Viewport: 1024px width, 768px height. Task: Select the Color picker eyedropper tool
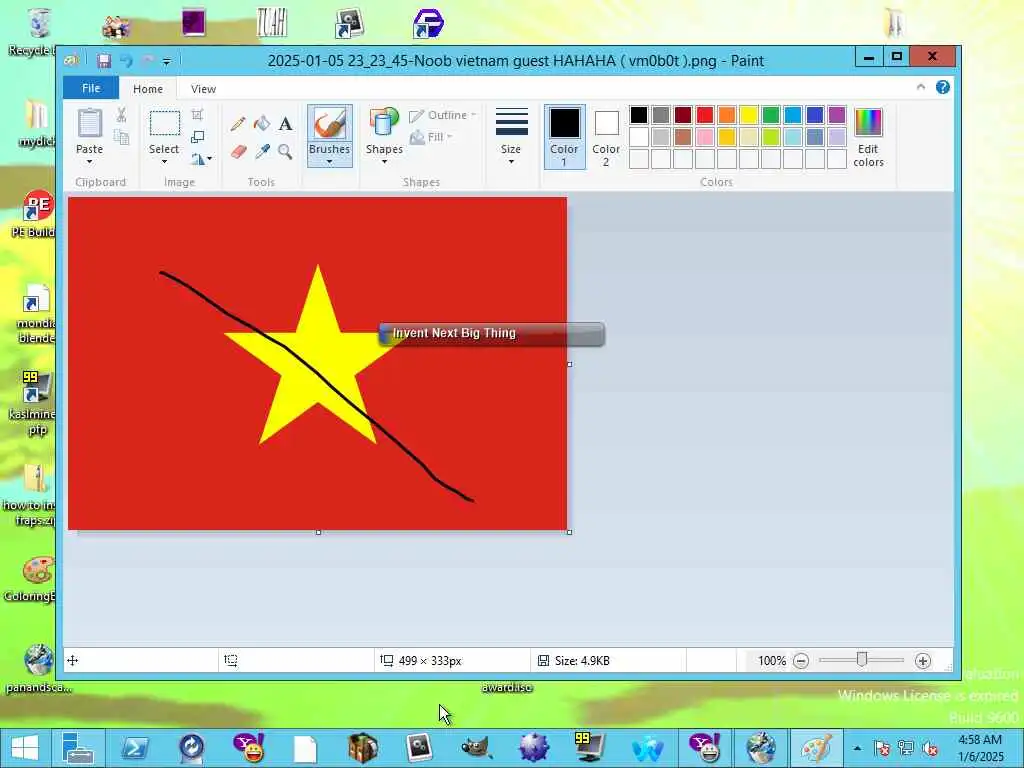[x=263, y=152]
